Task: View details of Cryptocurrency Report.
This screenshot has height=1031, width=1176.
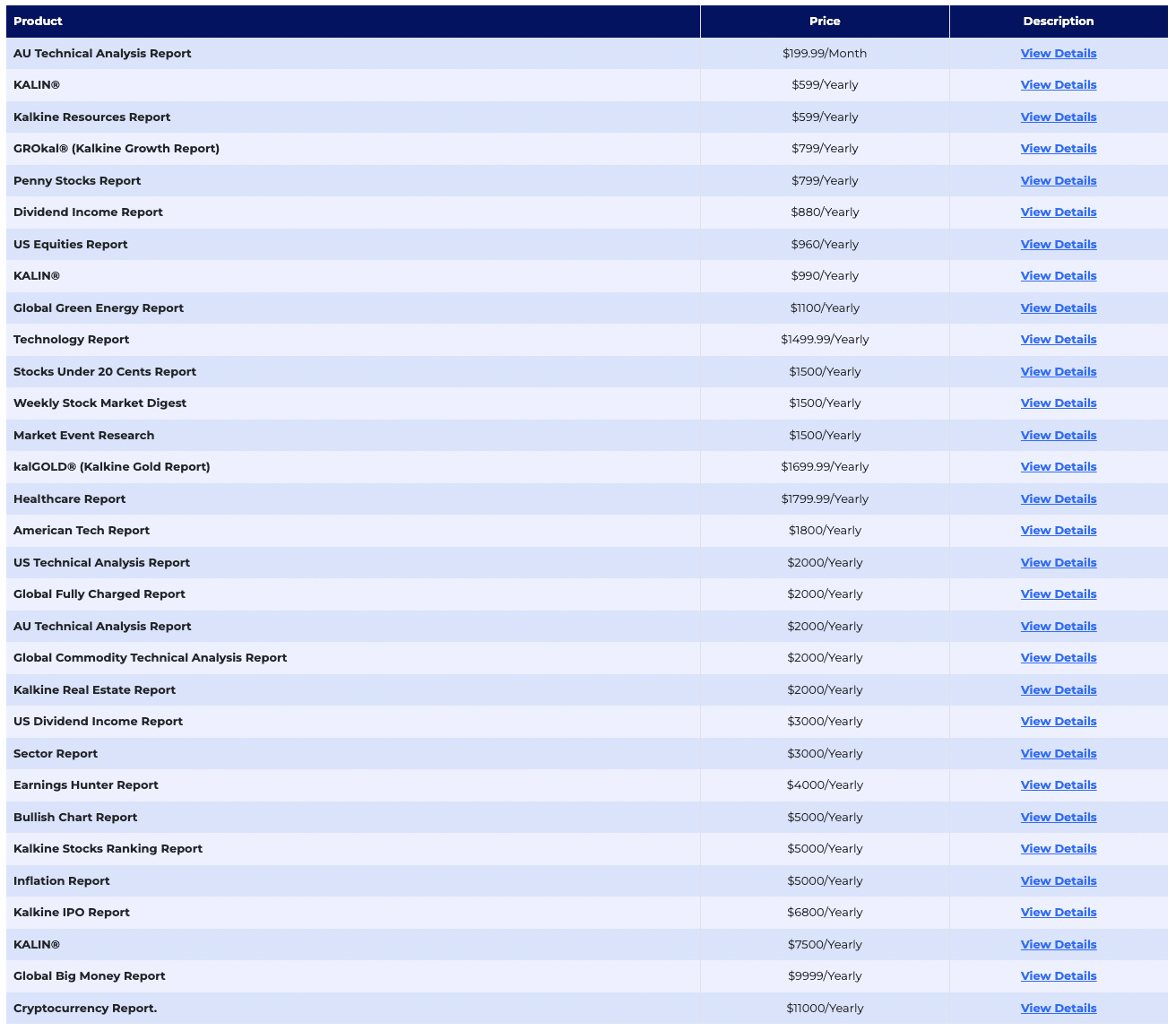Action: [x=1059, y=1008]
